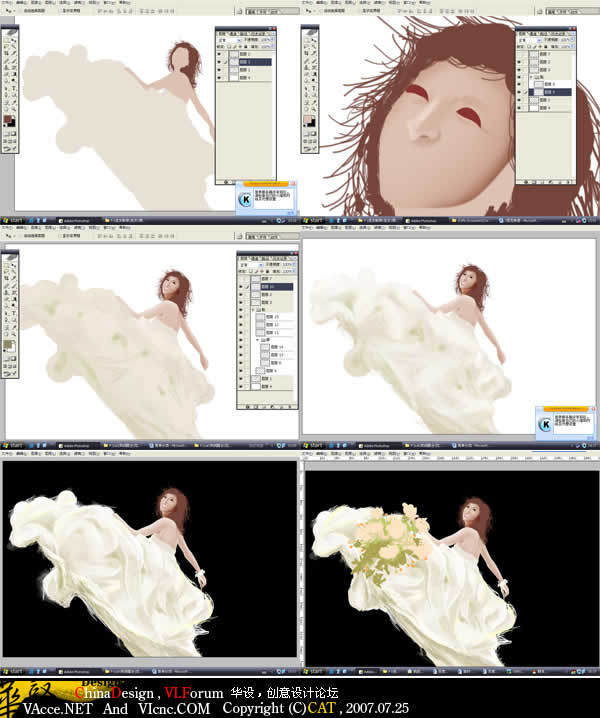Close the notification popup in shaded-dress screenshot
This screenshot has width=600, height=718.
[x=593, y=409]
